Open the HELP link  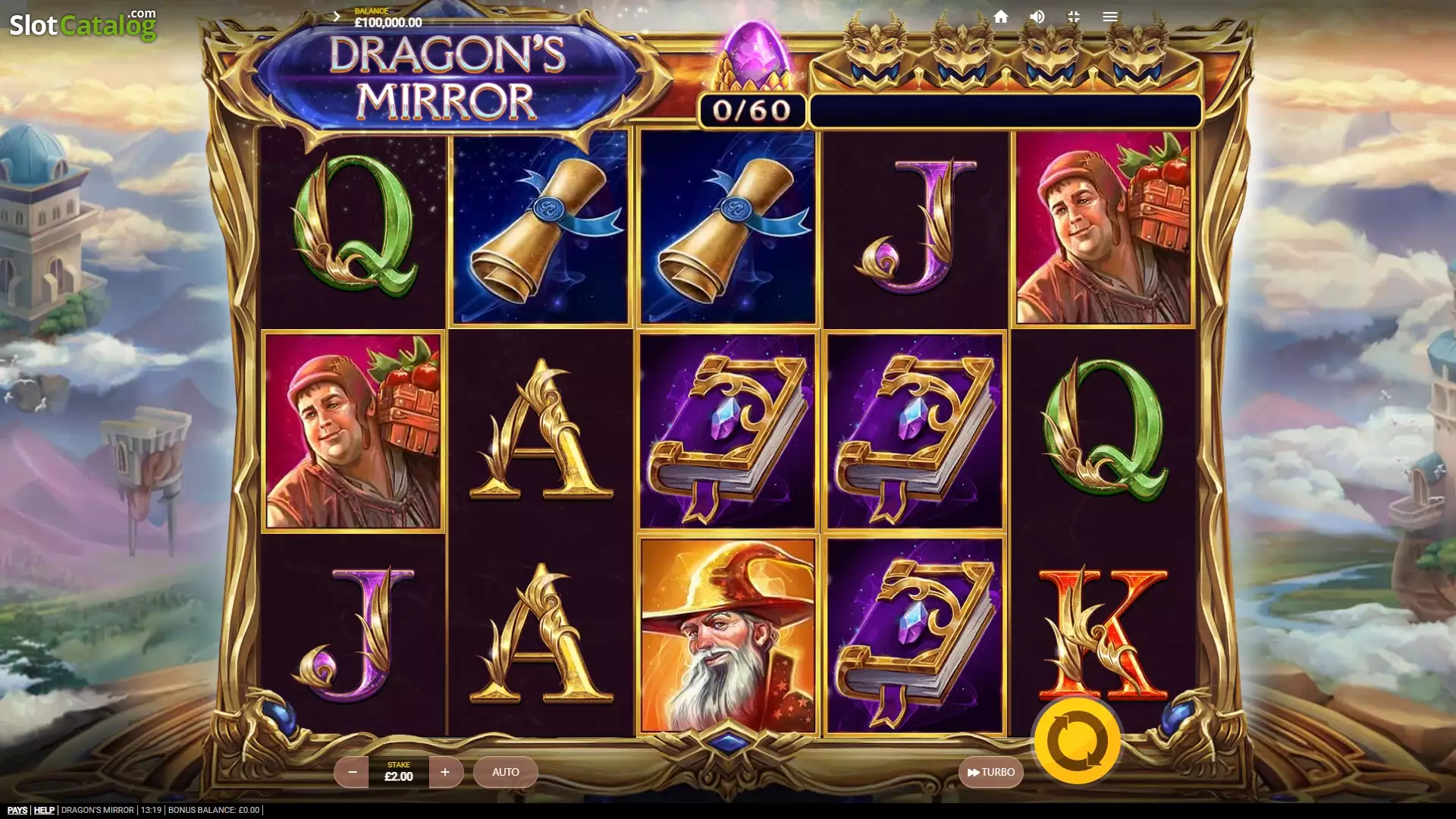pyautogui.click(x=44, y=810)
